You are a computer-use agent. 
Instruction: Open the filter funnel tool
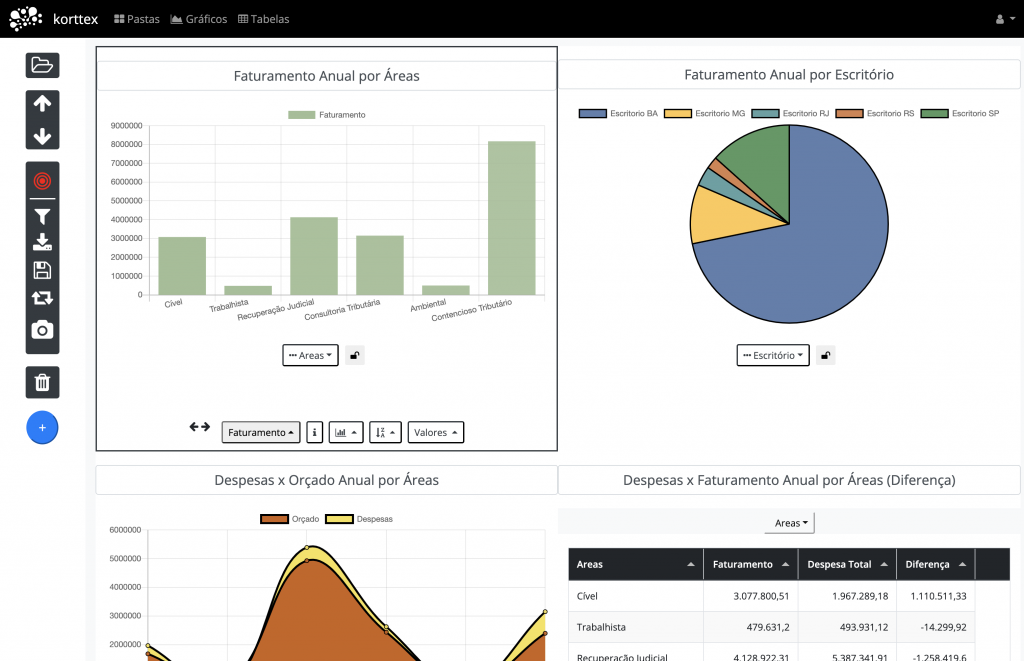point(42,215)
